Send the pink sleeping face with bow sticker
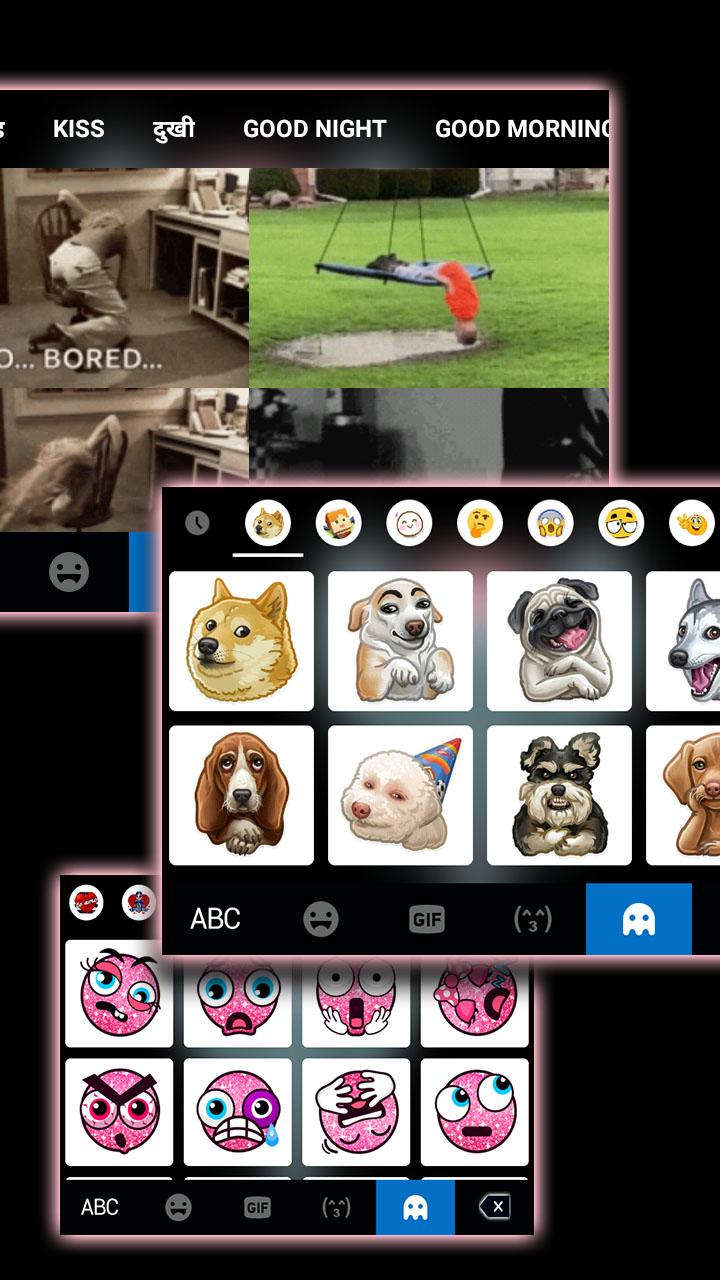Viewport: 720px width, 1280px height. tap(475, 1001)
